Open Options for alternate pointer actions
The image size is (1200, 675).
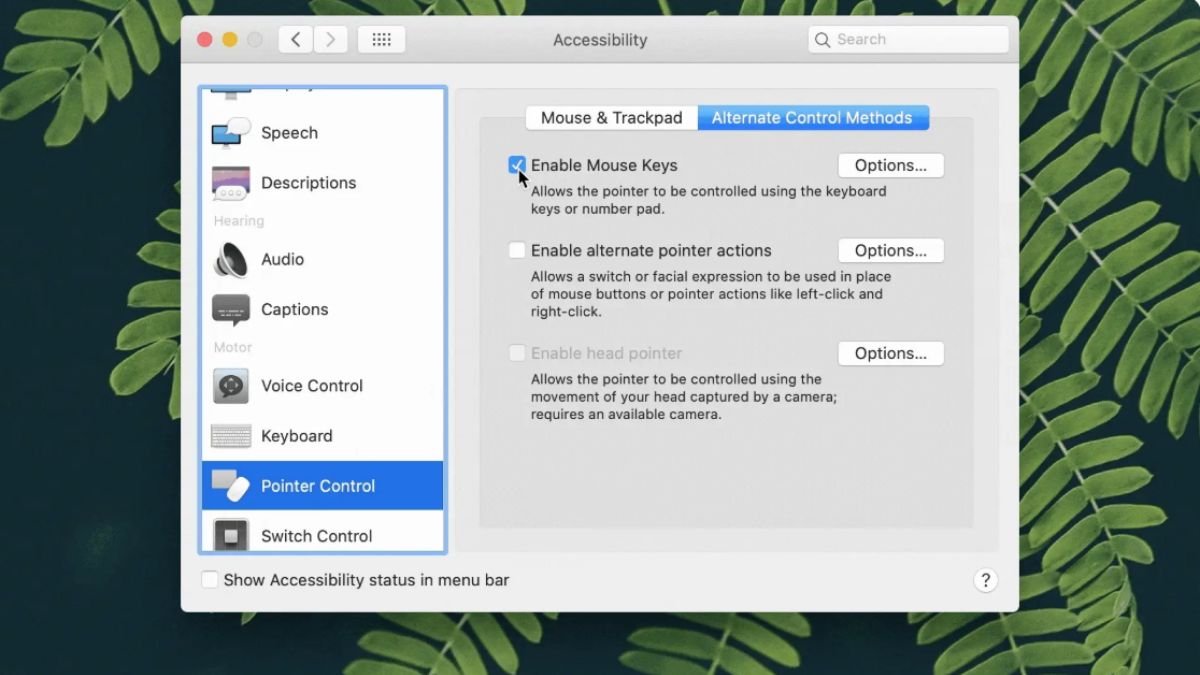coord(890,250)
